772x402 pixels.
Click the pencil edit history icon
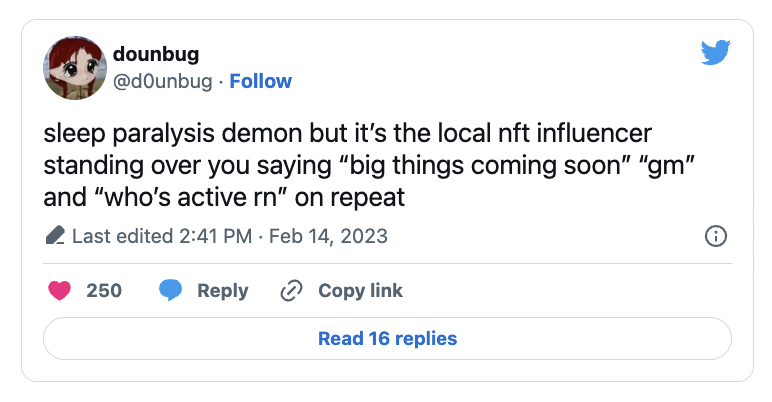(55, 237)
